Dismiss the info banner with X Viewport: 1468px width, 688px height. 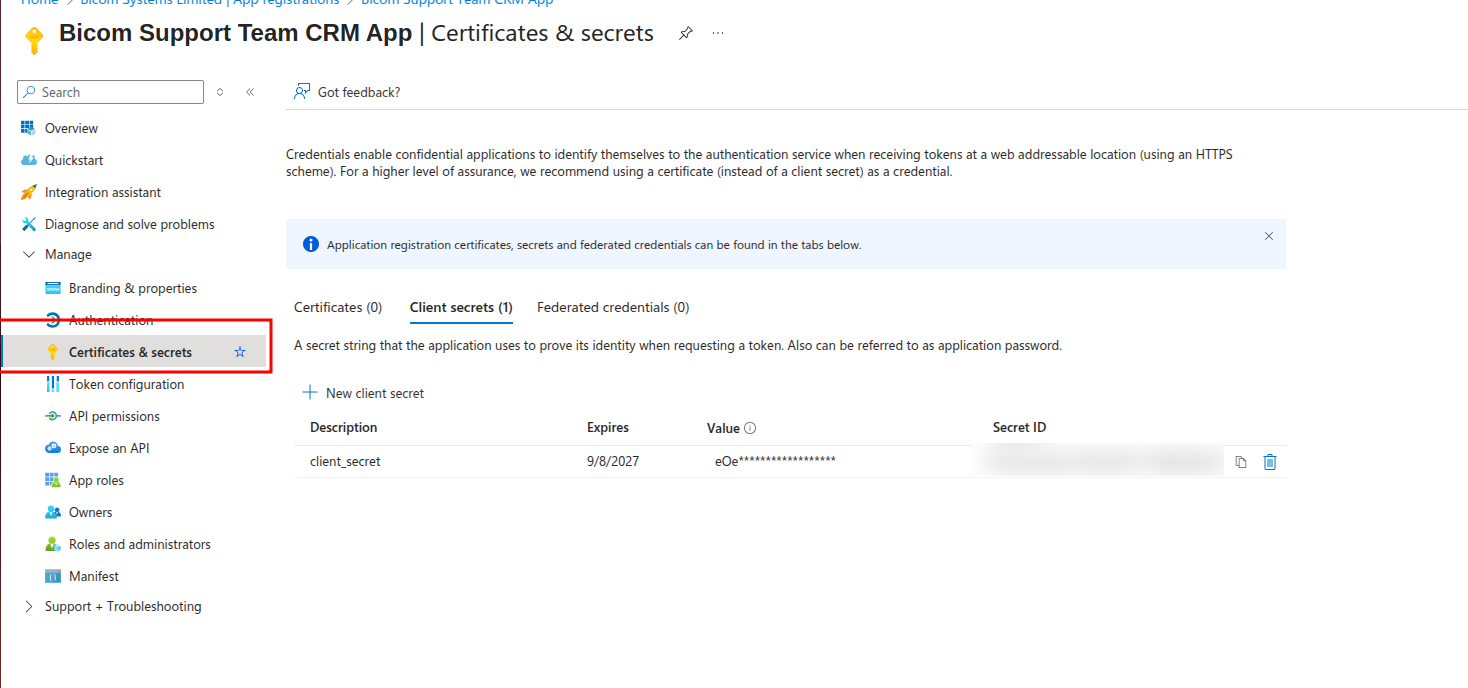pyautogui.click(x=1269, y=236)
